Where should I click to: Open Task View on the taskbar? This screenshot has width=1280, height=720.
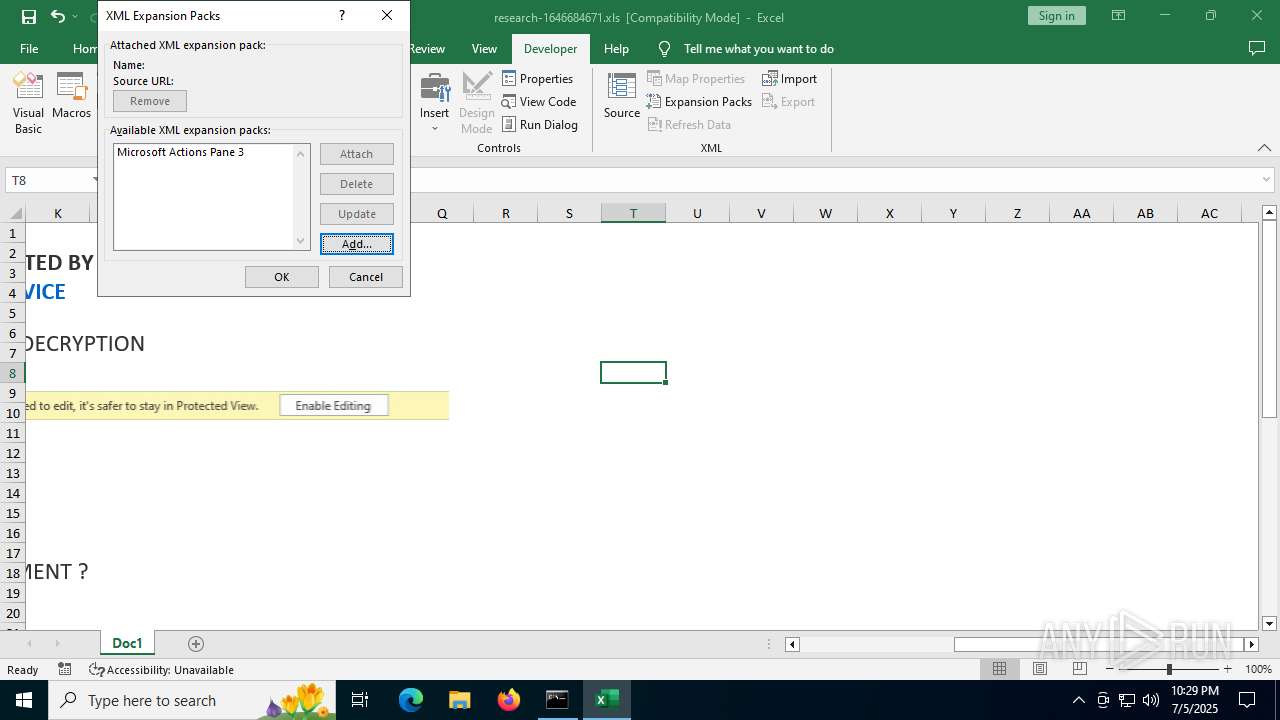click(360, 700)
